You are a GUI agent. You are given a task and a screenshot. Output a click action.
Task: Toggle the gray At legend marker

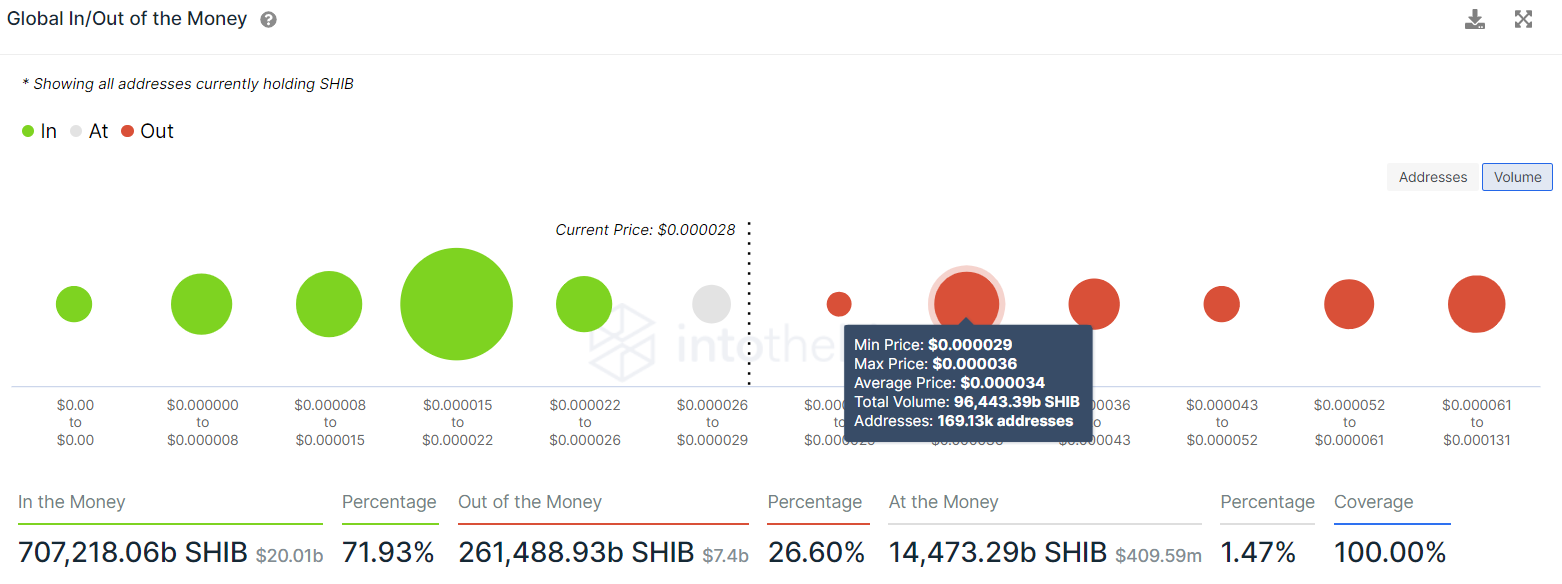coord(76,131)
